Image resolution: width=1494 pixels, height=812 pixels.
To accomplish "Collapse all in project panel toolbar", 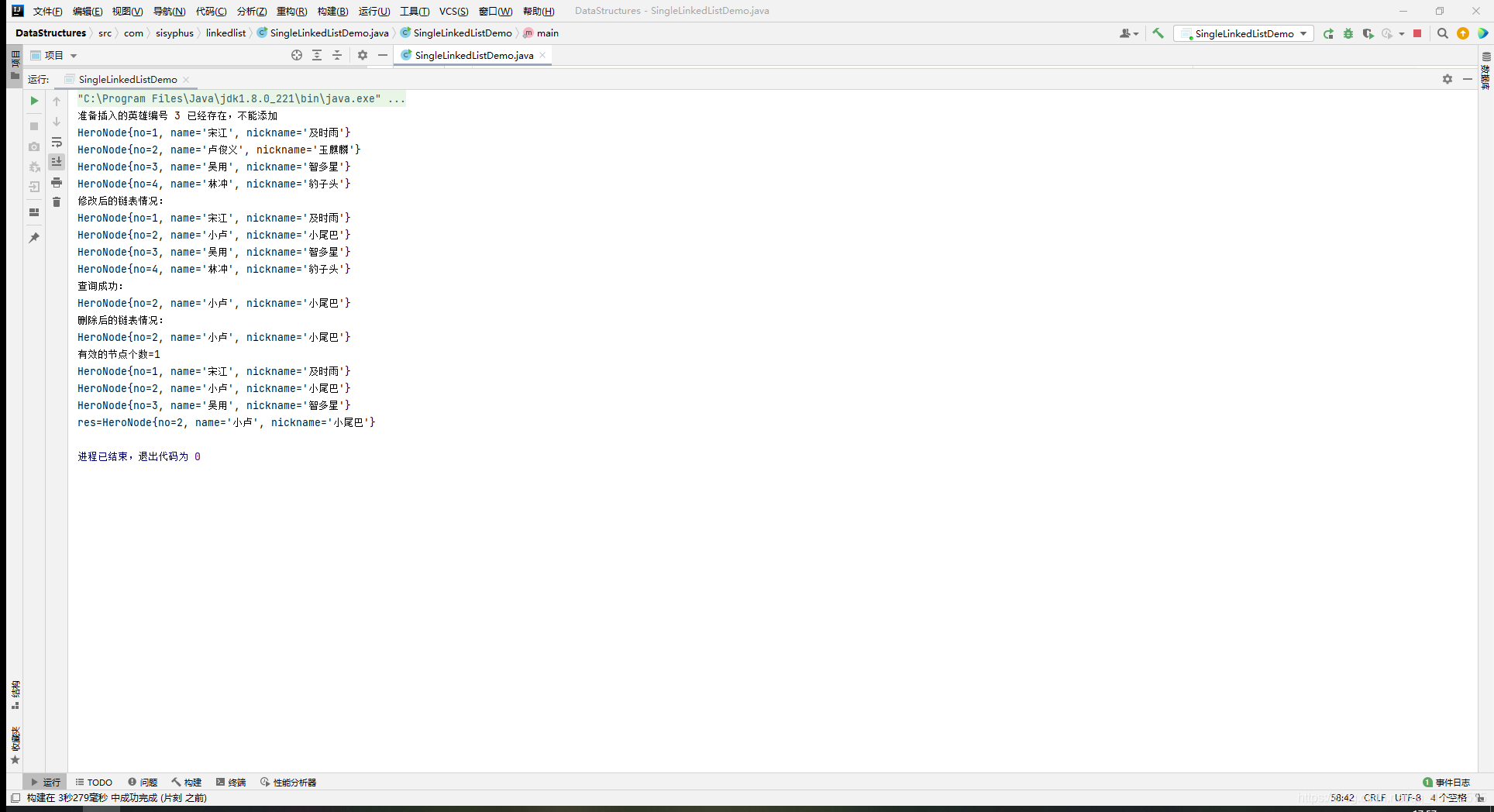I will click(337, 55).
